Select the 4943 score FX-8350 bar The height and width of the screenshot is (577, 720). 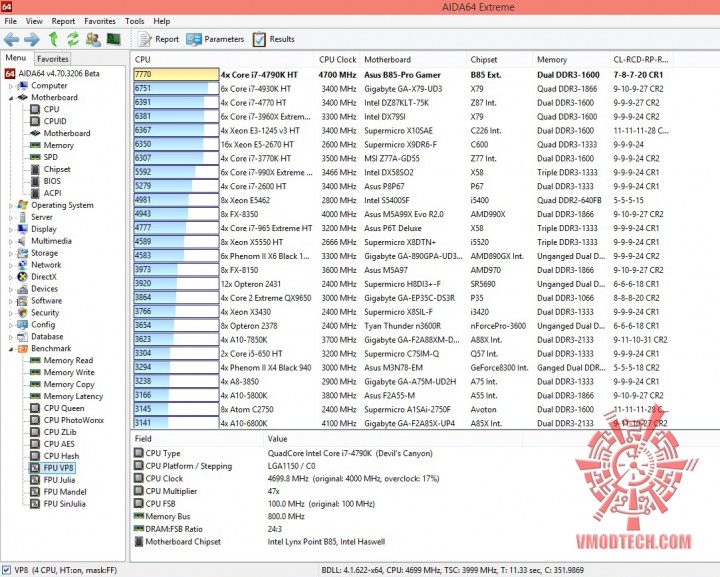click(x=176, y=214)
